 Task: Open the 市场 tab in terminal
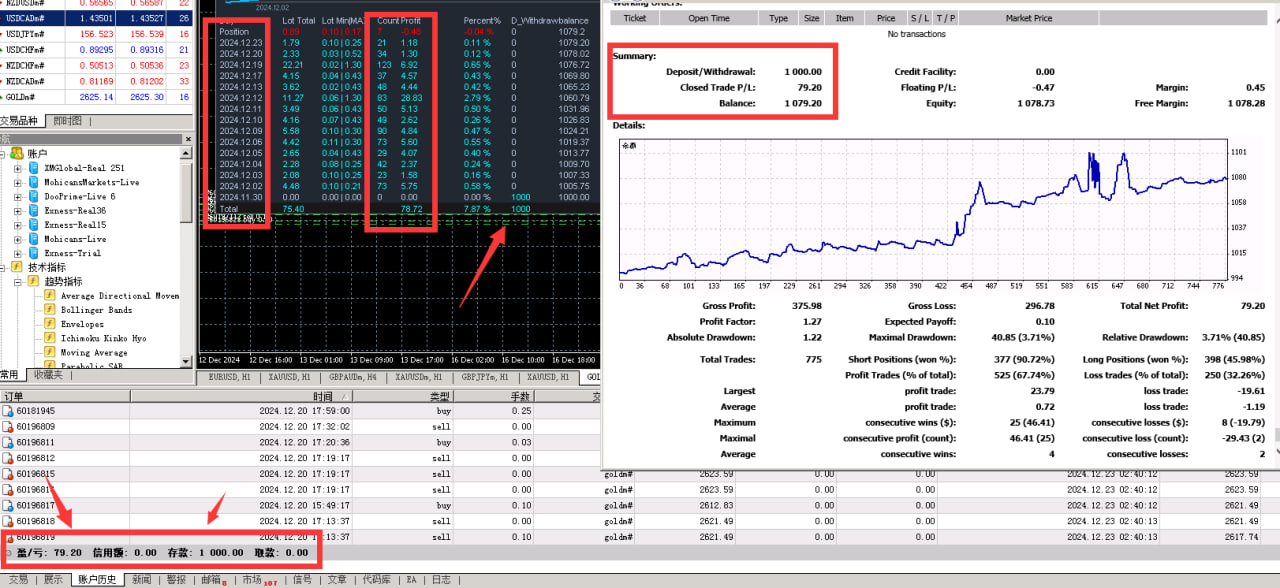point(251,580)
